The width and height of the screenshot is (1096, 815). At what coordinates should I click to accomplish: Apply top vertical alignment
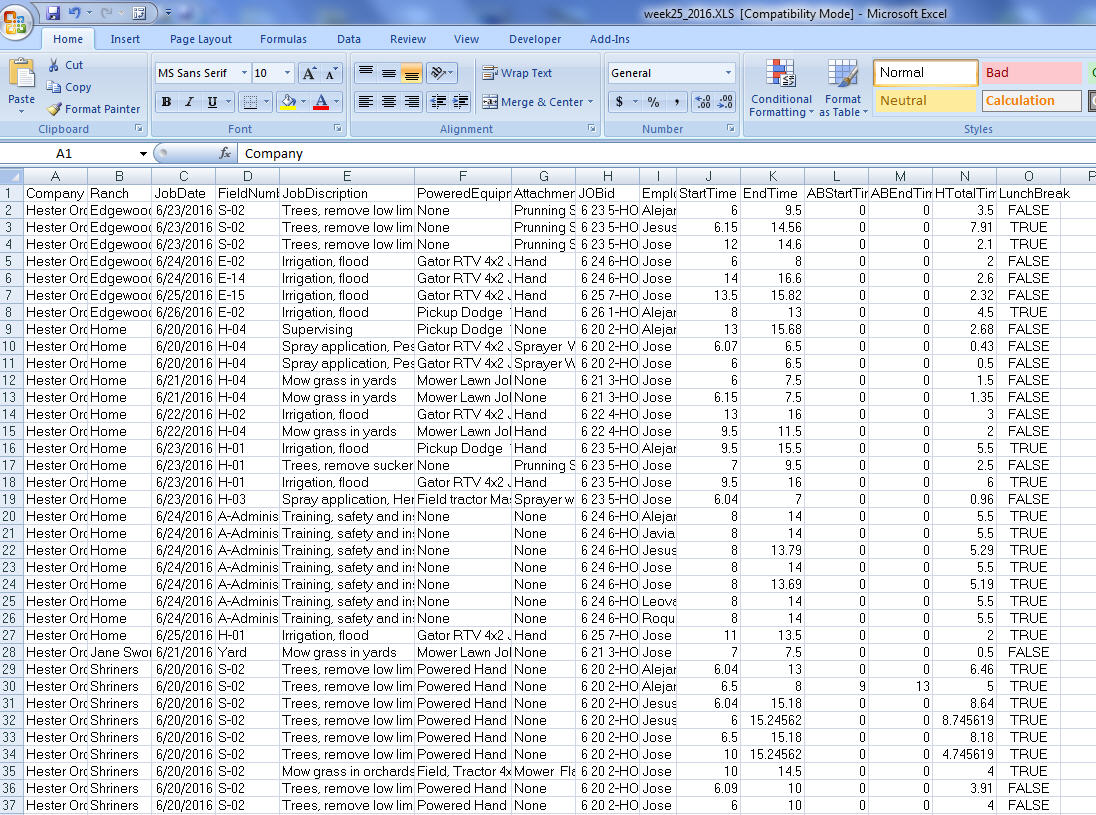click(366, 73)
